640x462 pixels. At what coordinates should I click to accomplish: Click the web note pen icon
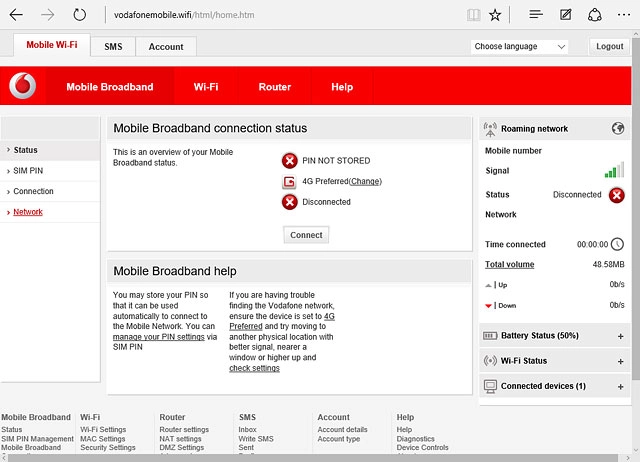click(x=566, y=15)
